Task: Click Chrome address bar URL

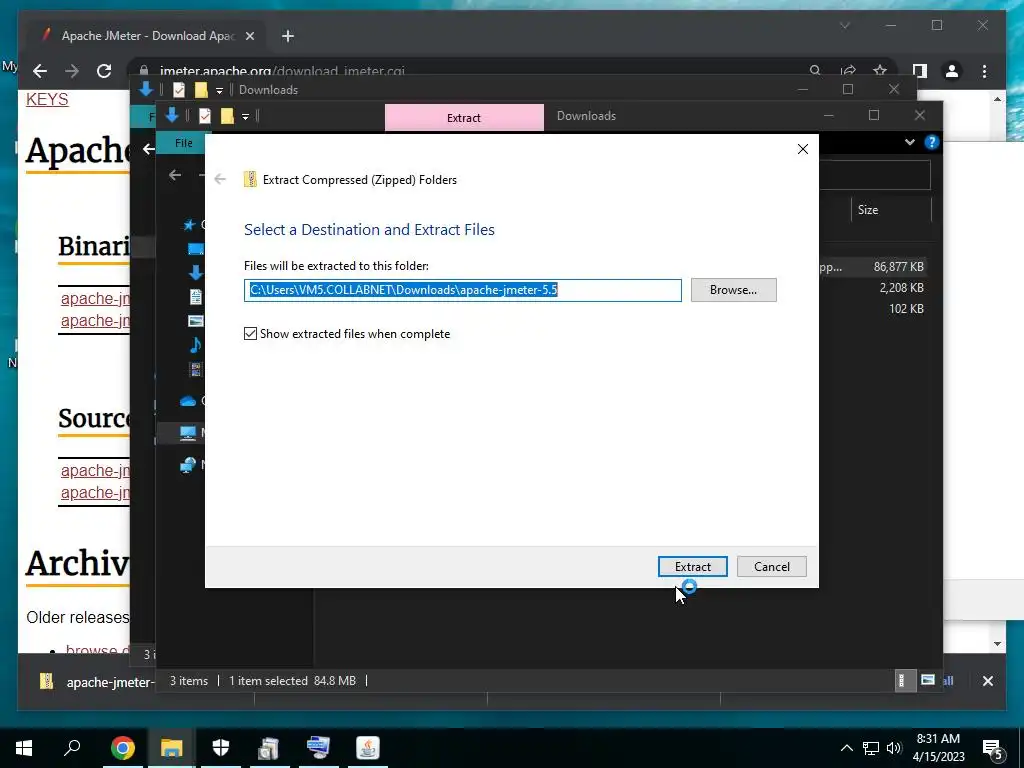Action: [282, 71]
